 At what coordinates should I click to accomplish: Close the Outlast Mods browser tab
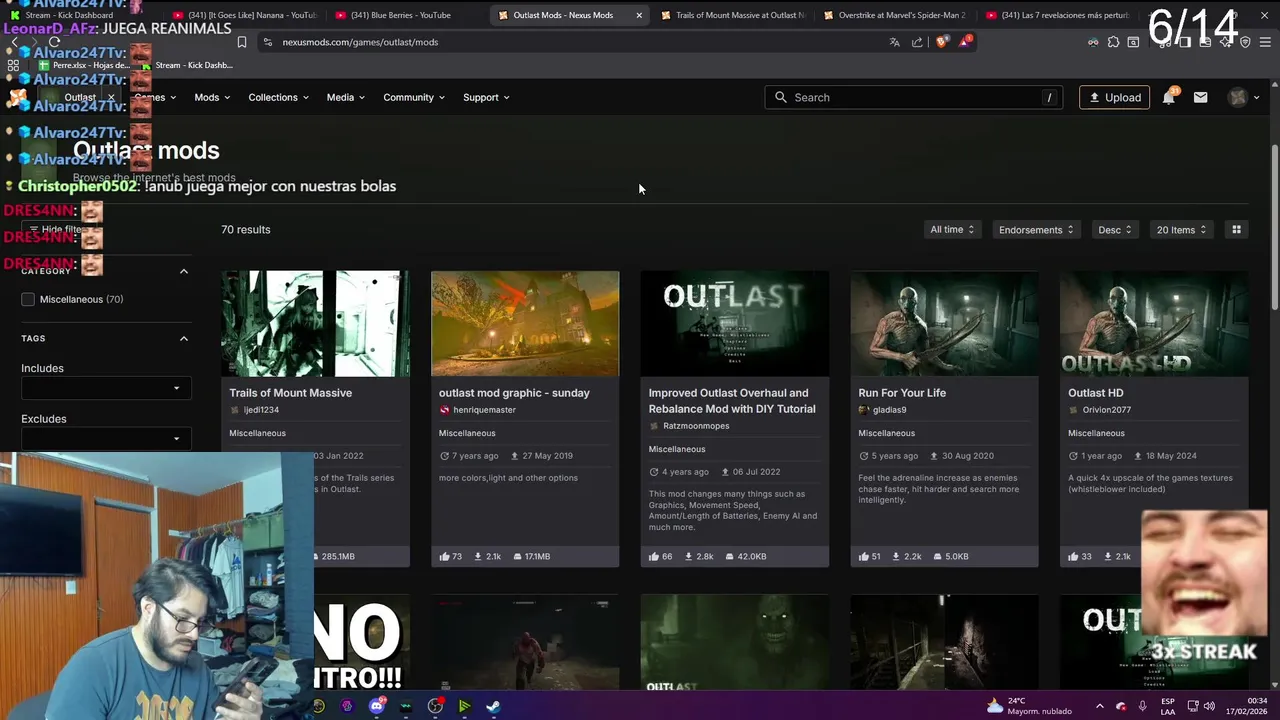pyautogui.click(x=639, y=15)
